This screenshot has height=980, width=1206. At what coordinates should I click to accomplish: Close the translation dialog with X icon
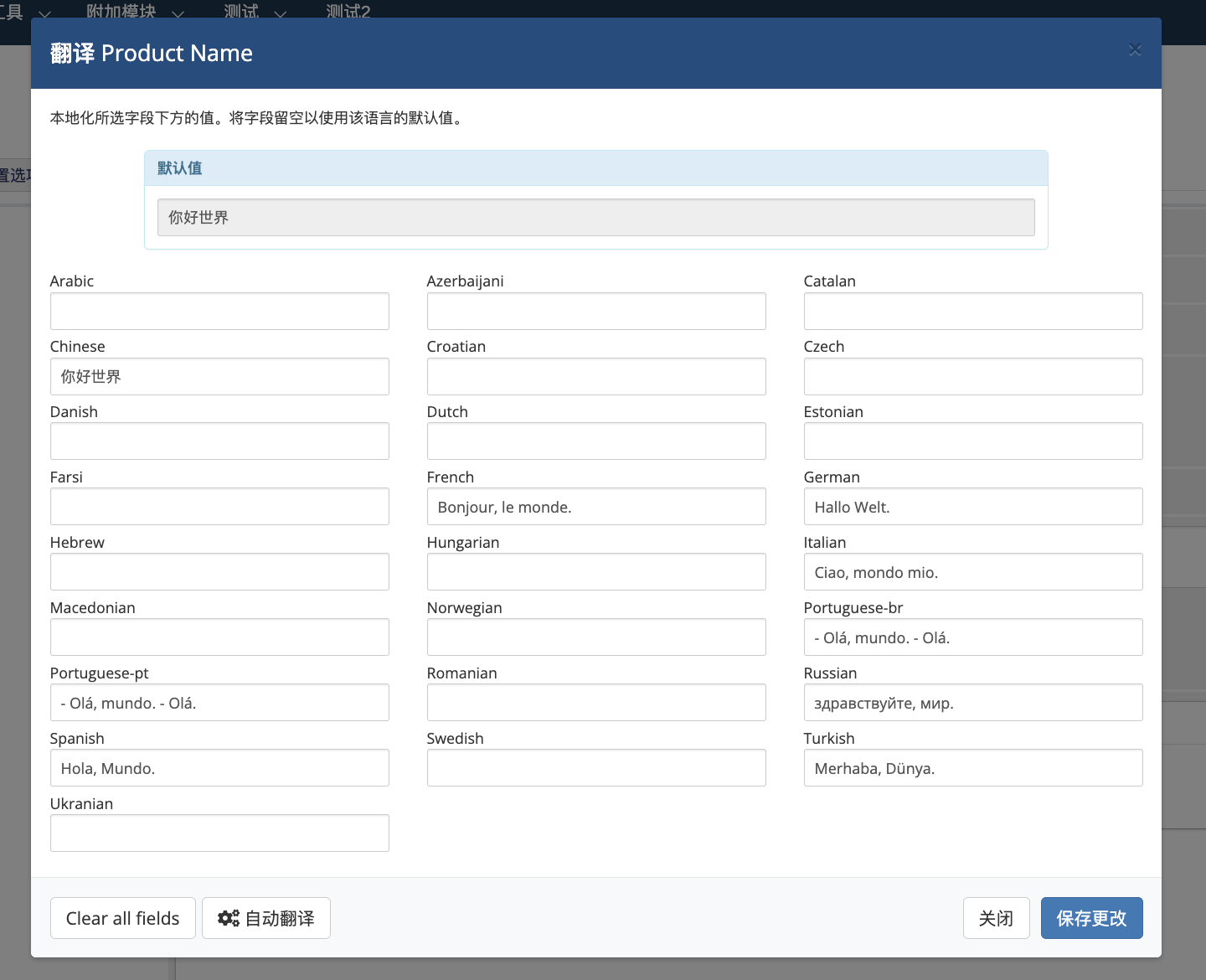click(1135, 50)
